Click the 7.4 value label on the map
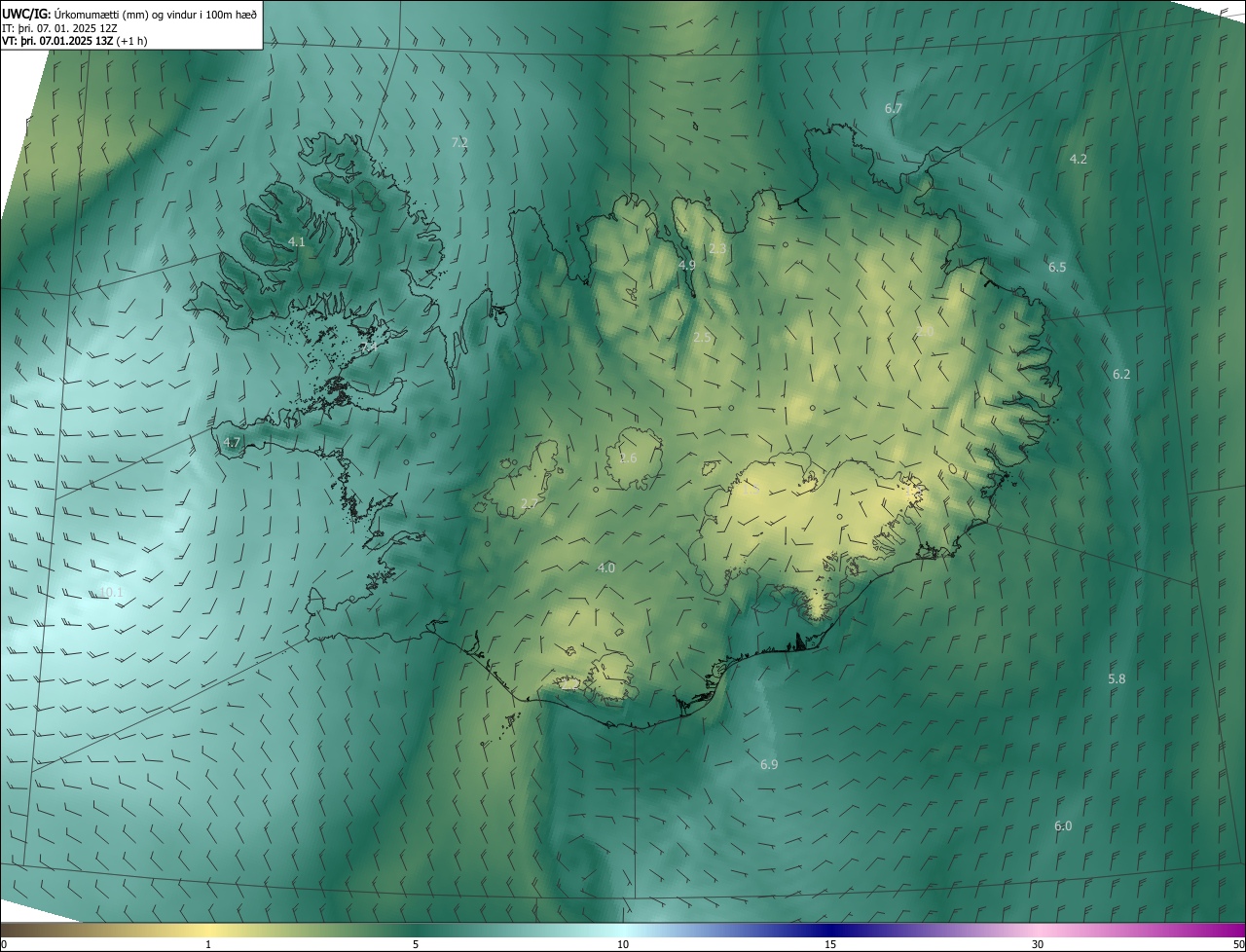 coord(368,347)
